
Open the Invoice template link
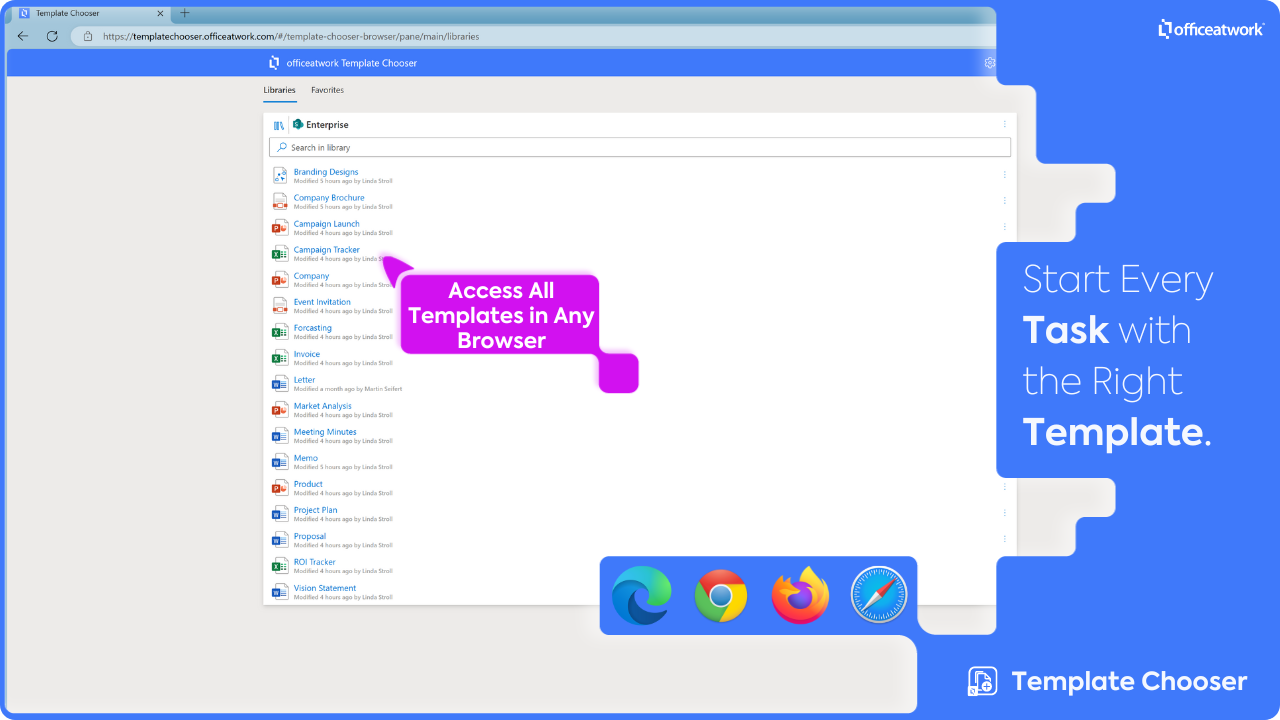click(x=307, y=354)
